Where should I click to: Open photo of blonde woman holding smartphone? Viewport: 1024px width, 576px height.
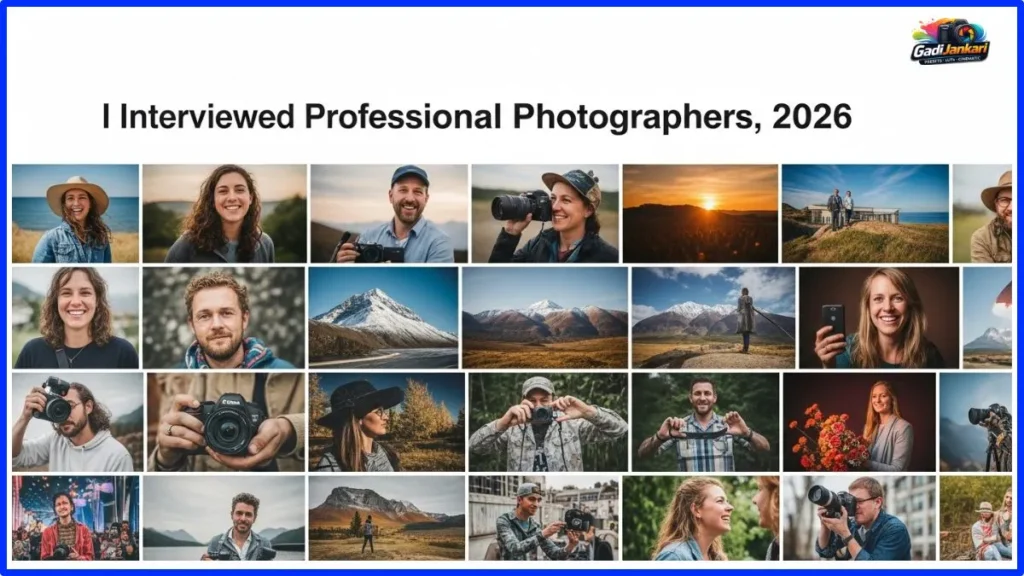point(879,317)
